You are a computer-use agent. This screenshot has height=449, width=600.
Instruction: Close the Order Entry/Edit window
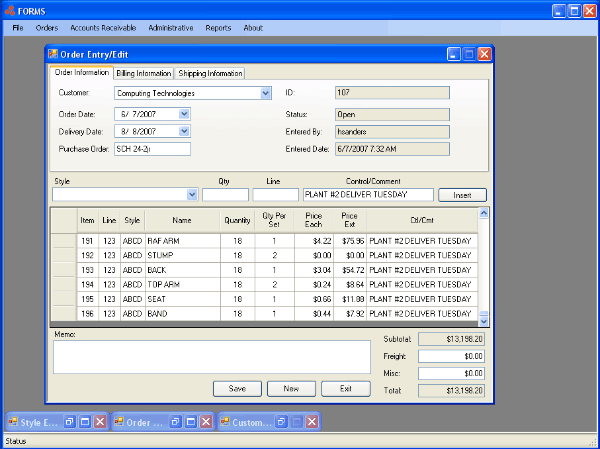click(x=484, y=54)
